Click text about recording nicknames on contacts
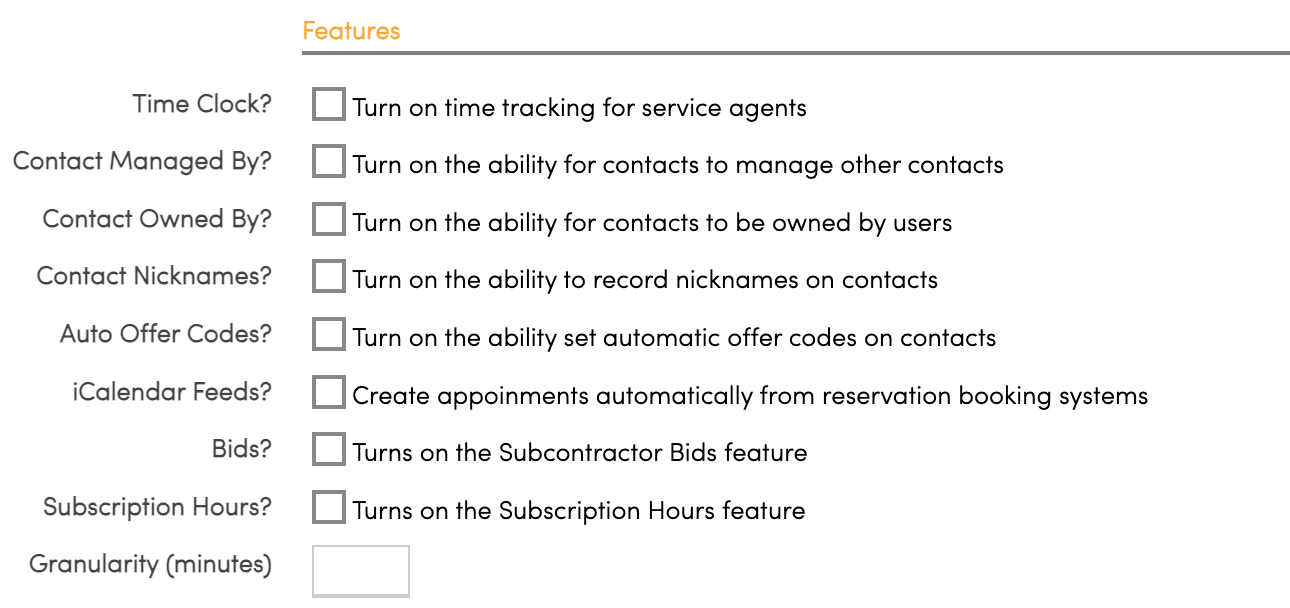This screenshot has height=608, width=1290. click(645, 280)
